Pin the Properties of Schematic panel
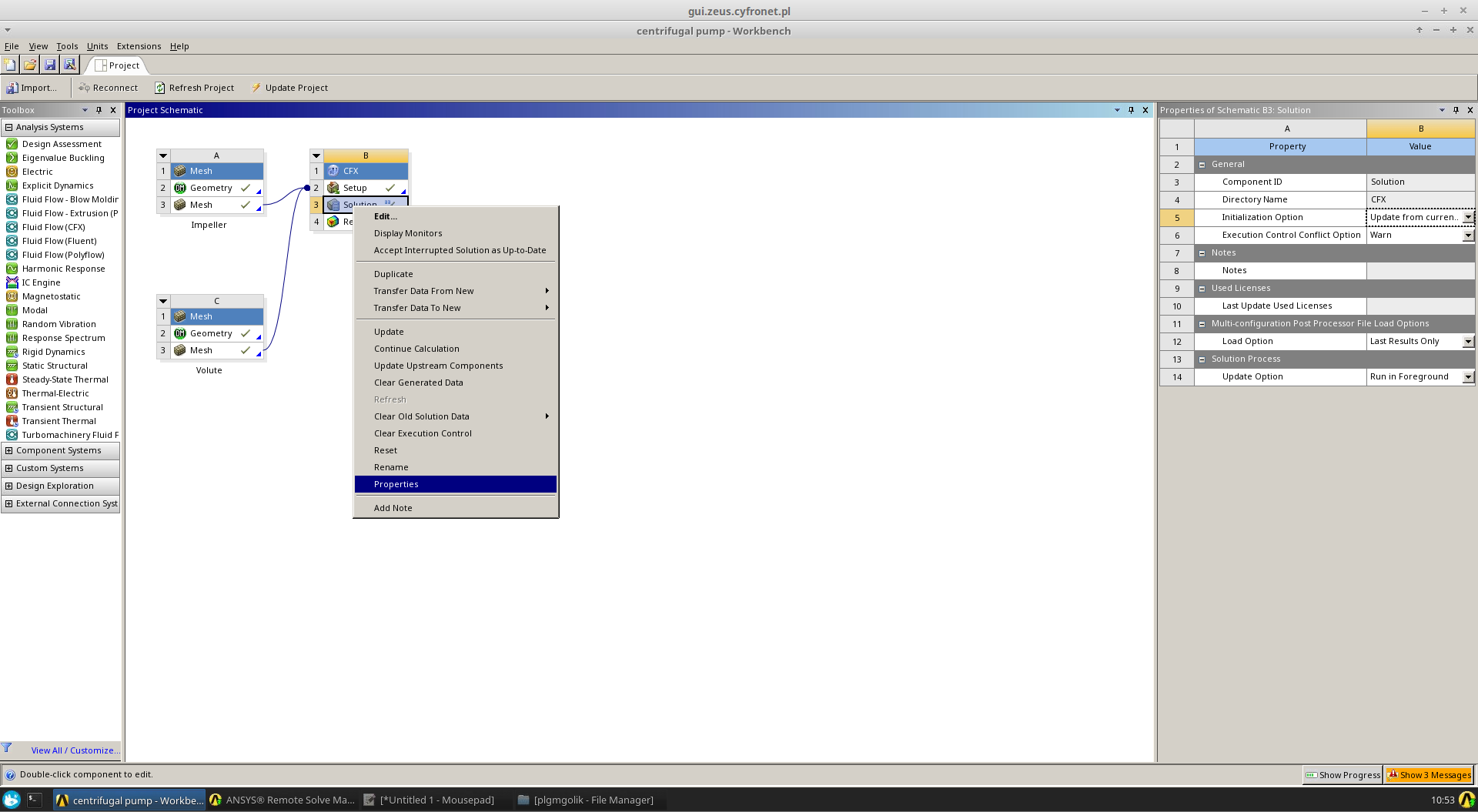1478x812 pixels. click(1456, 110)
